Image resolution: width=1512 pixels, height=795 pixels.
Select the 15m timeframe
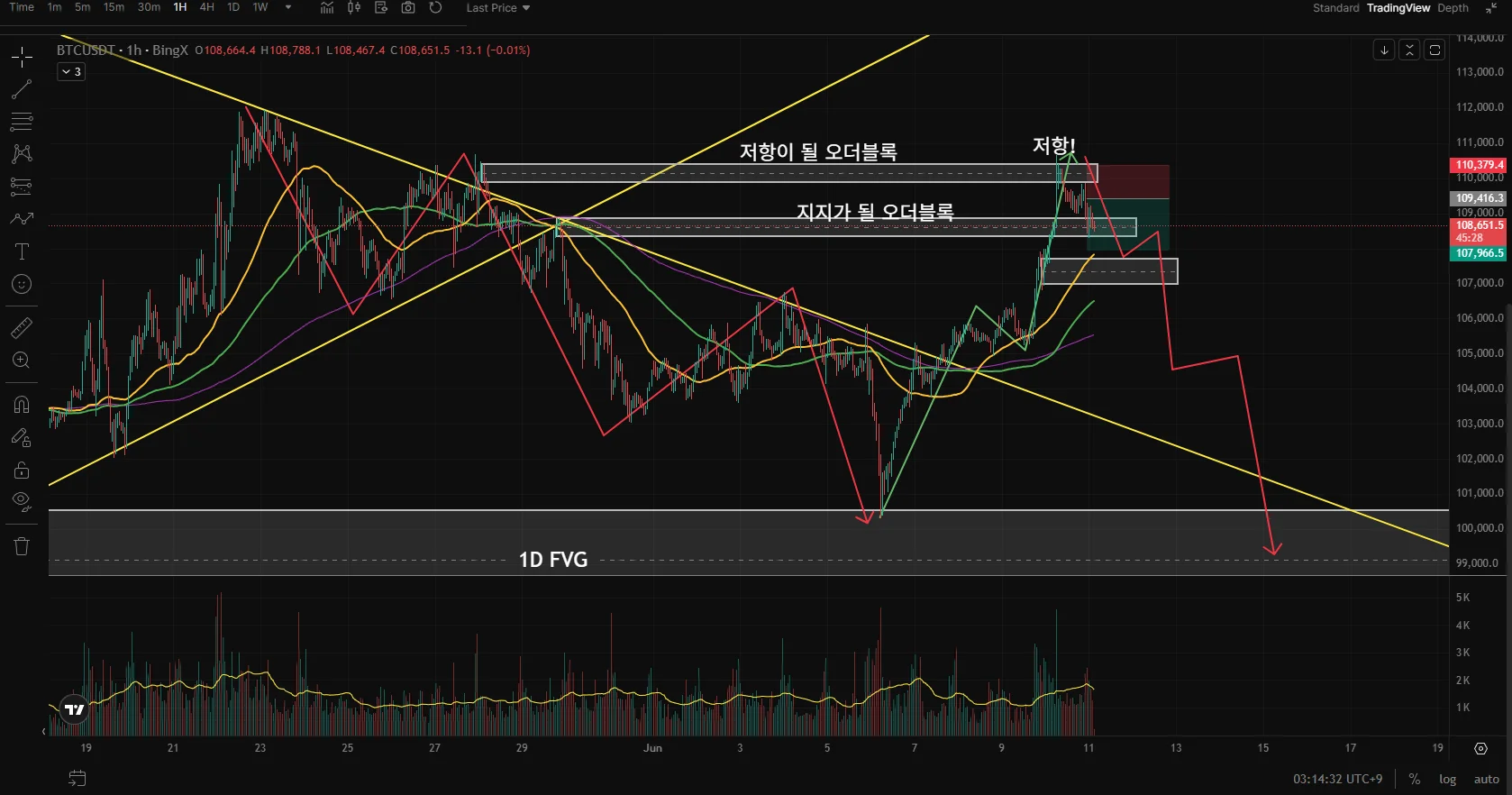pos(114,7)
